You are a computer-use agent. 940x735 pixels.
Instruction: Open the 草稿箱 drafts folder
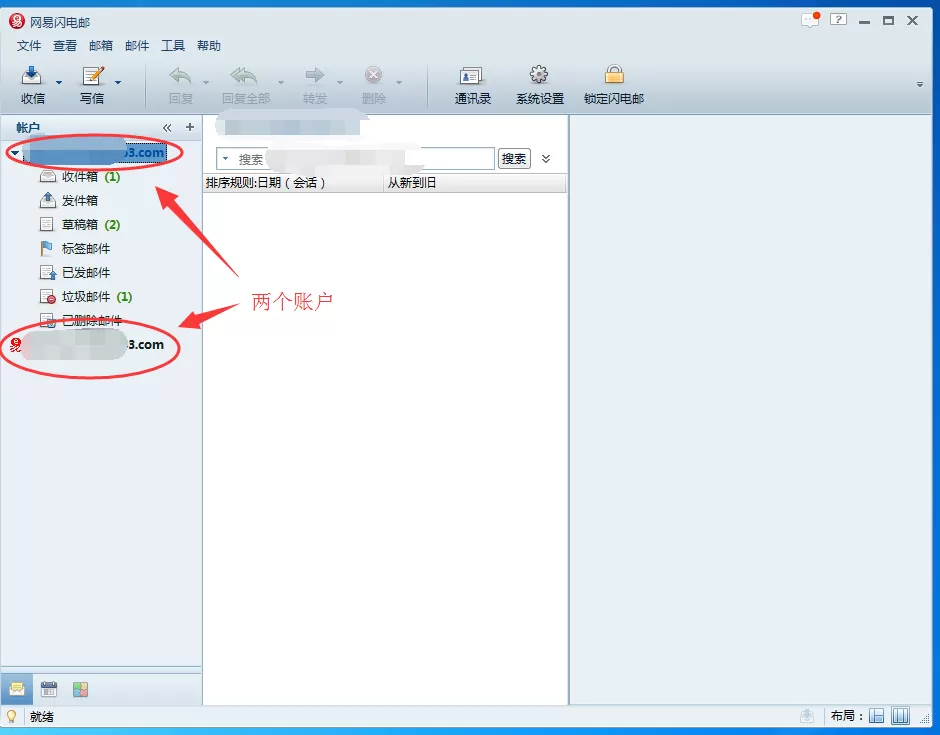(x=80, y=224)
